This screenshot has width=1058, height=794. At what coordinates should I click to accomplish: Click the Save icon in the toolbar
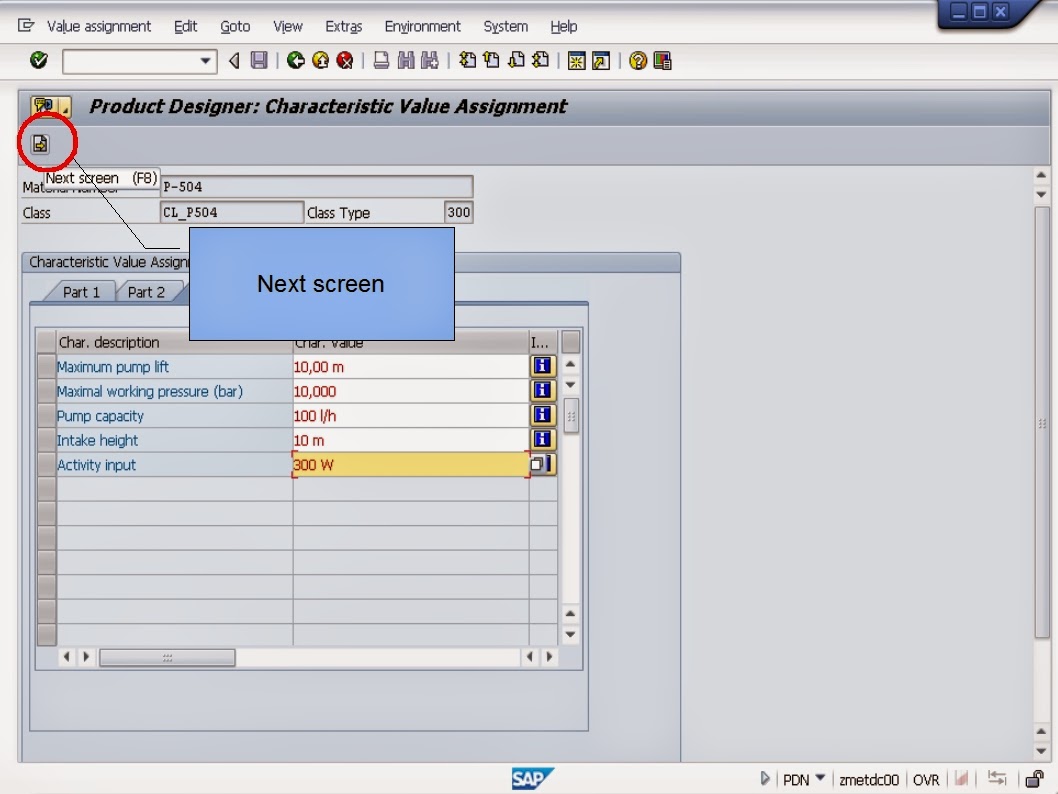click(258, 60)
